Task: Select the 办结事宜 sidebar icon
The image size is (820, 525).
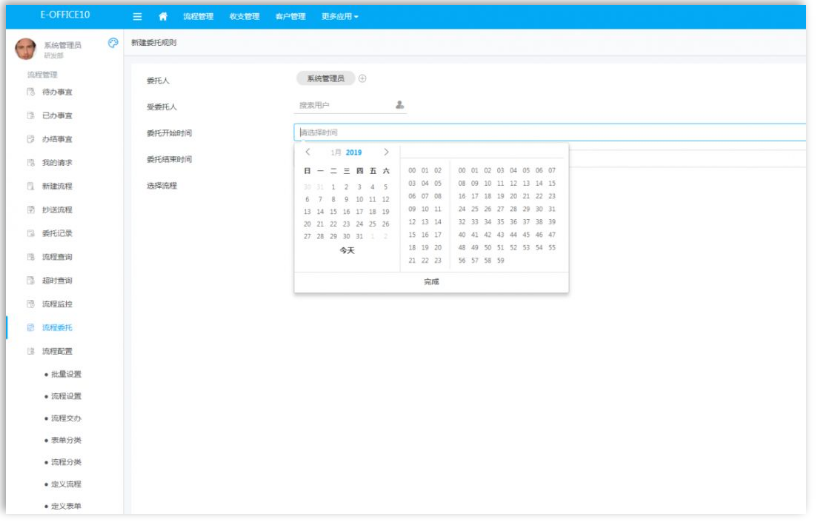Action: [x=30, y=139]
